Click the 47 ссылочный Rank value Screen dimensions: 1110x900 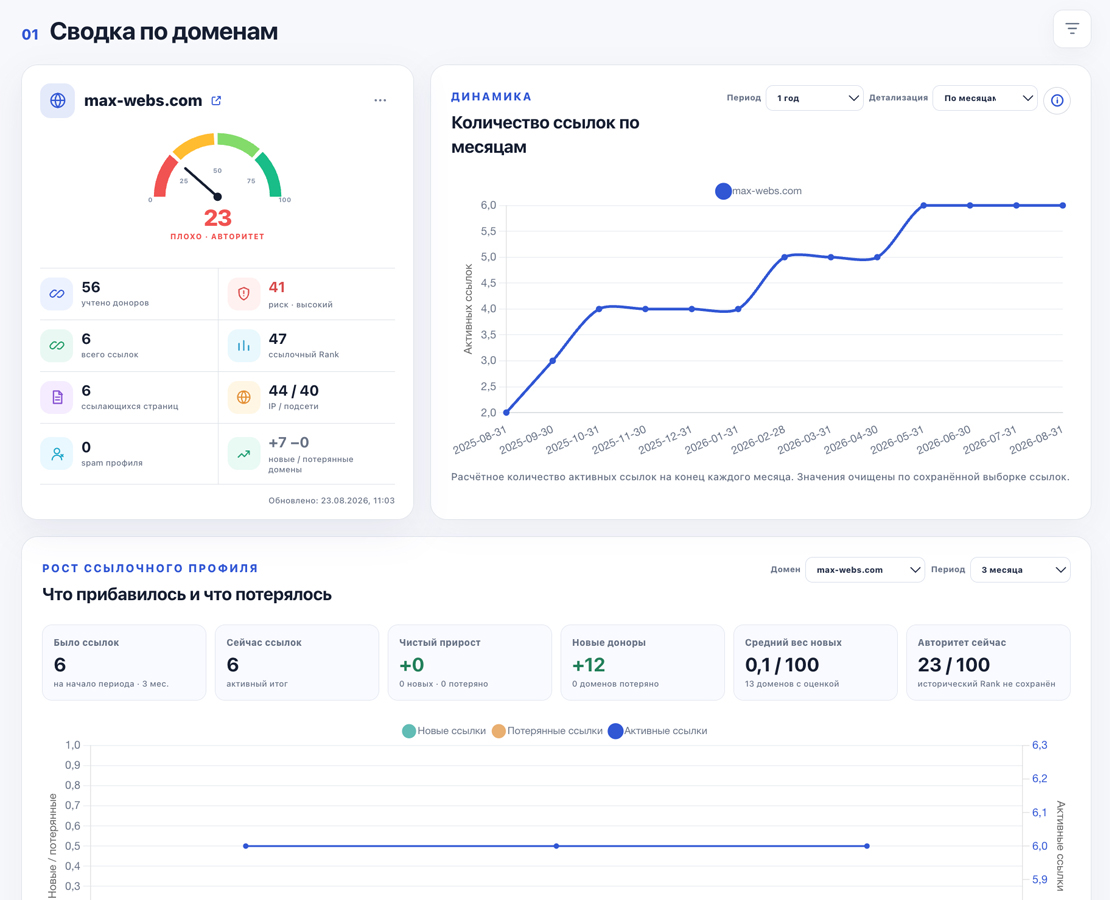(x=278, y=338)
